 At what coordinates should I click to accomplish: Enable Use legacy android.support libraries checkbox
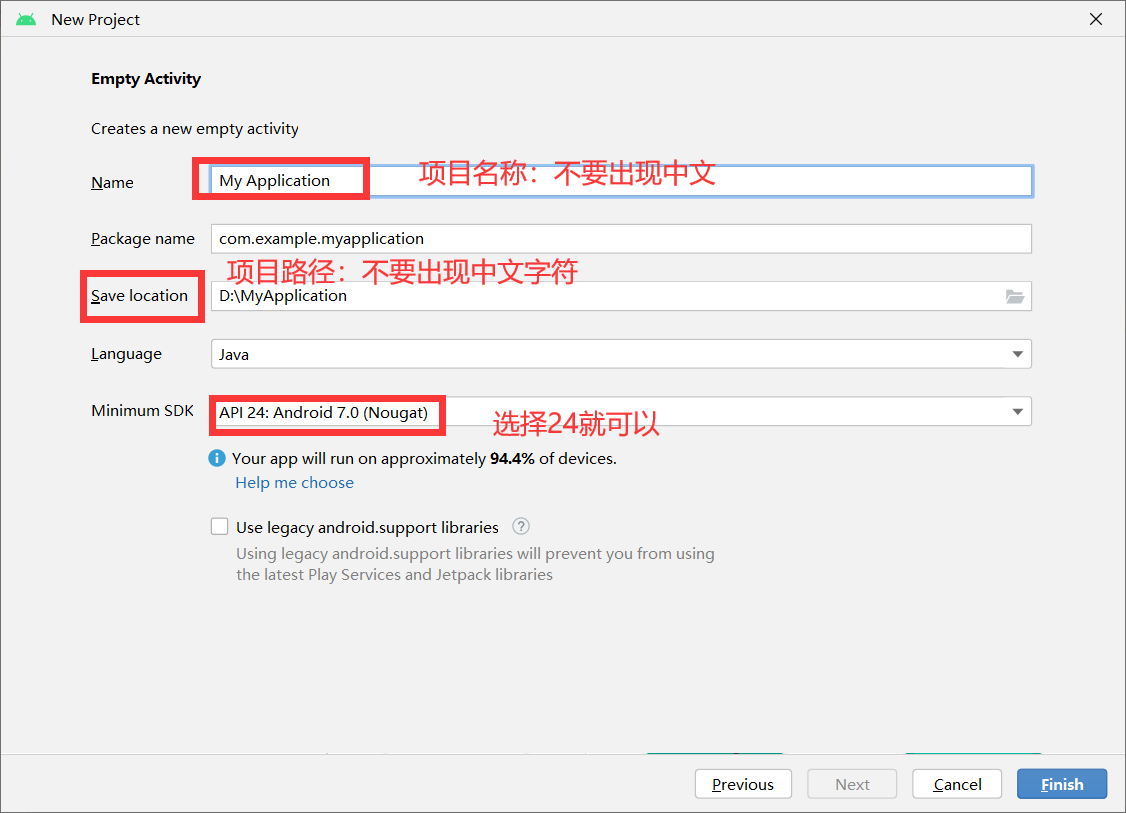pyautogui.click(x=220, y=526)
